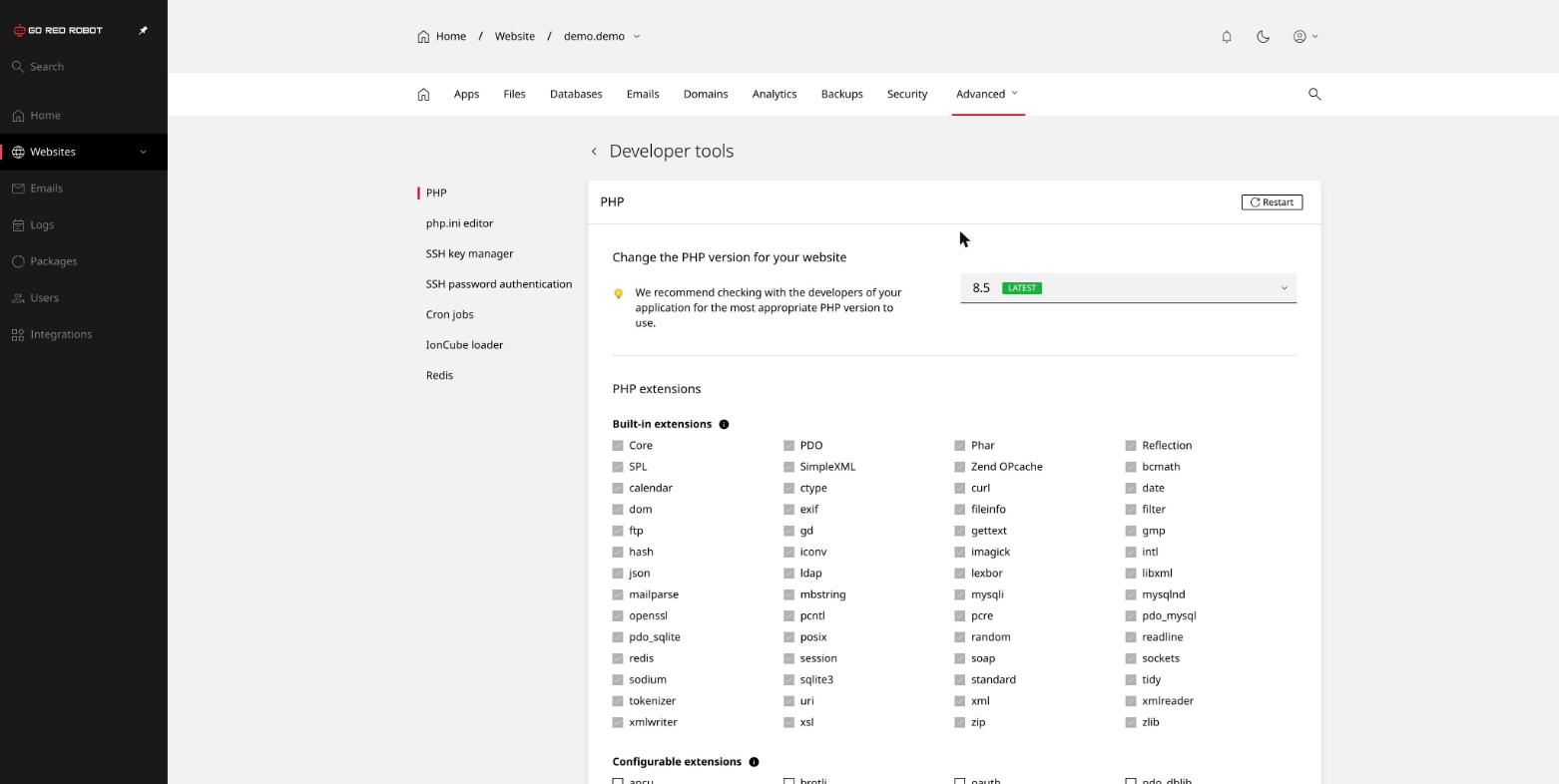Screen dimensions: 1559x784
Task: Click the imagick extension checkbox
Action: 959,552
